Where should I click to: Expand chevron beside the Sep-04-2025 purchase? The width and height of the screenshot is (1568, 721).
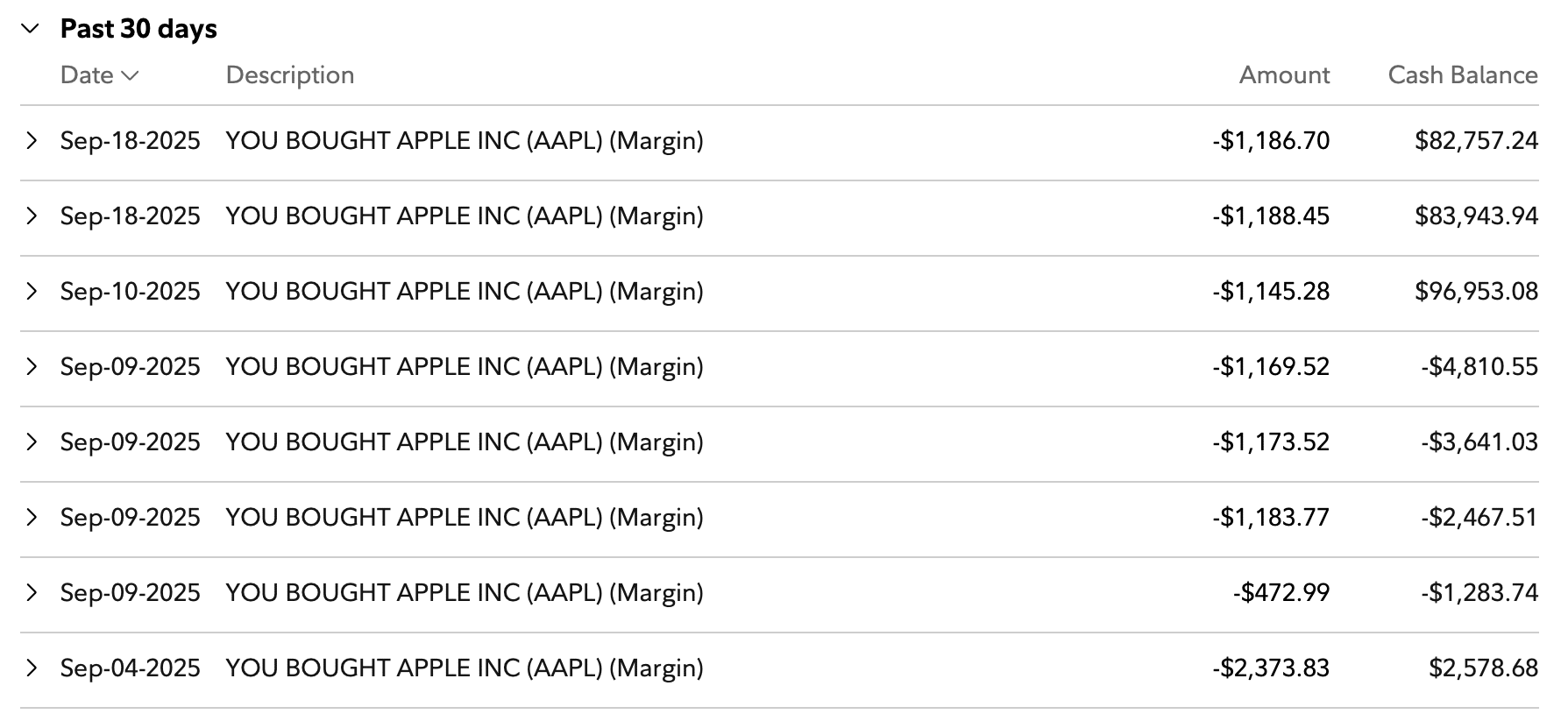(x=32, y=668)
